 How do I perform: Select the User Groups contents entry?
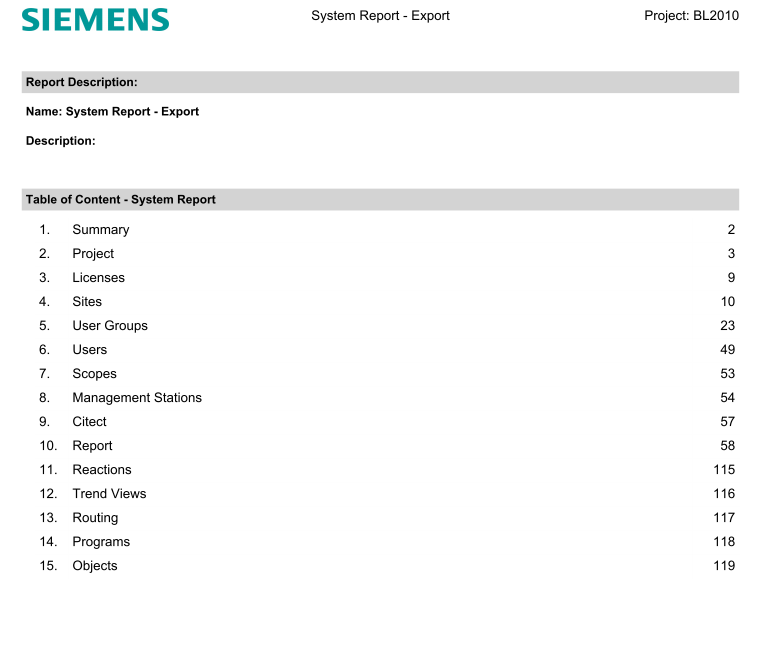[110, 326]
